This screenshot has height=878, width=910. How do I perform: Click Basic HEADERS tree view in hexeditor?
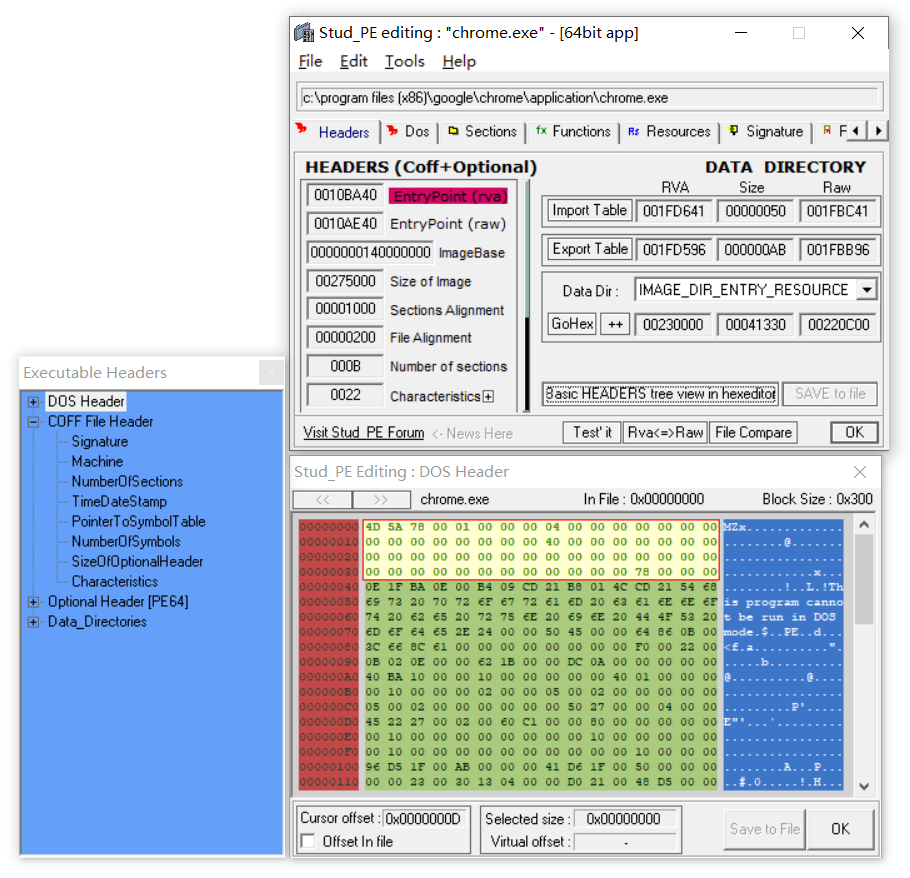pyautogui.click(x=660, y=394)
